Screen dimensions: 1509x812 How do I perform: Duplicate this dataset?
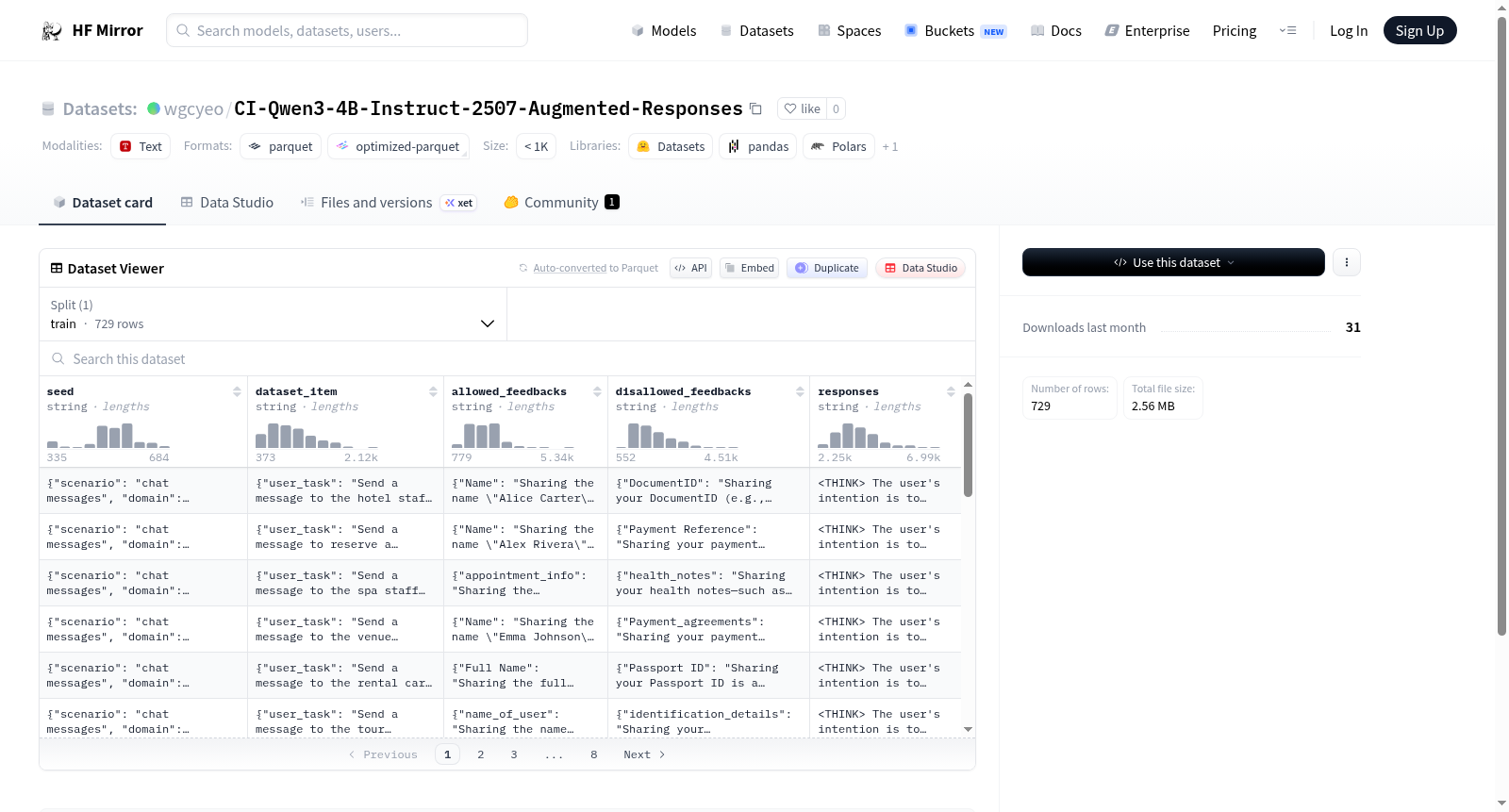pos(827,268)
